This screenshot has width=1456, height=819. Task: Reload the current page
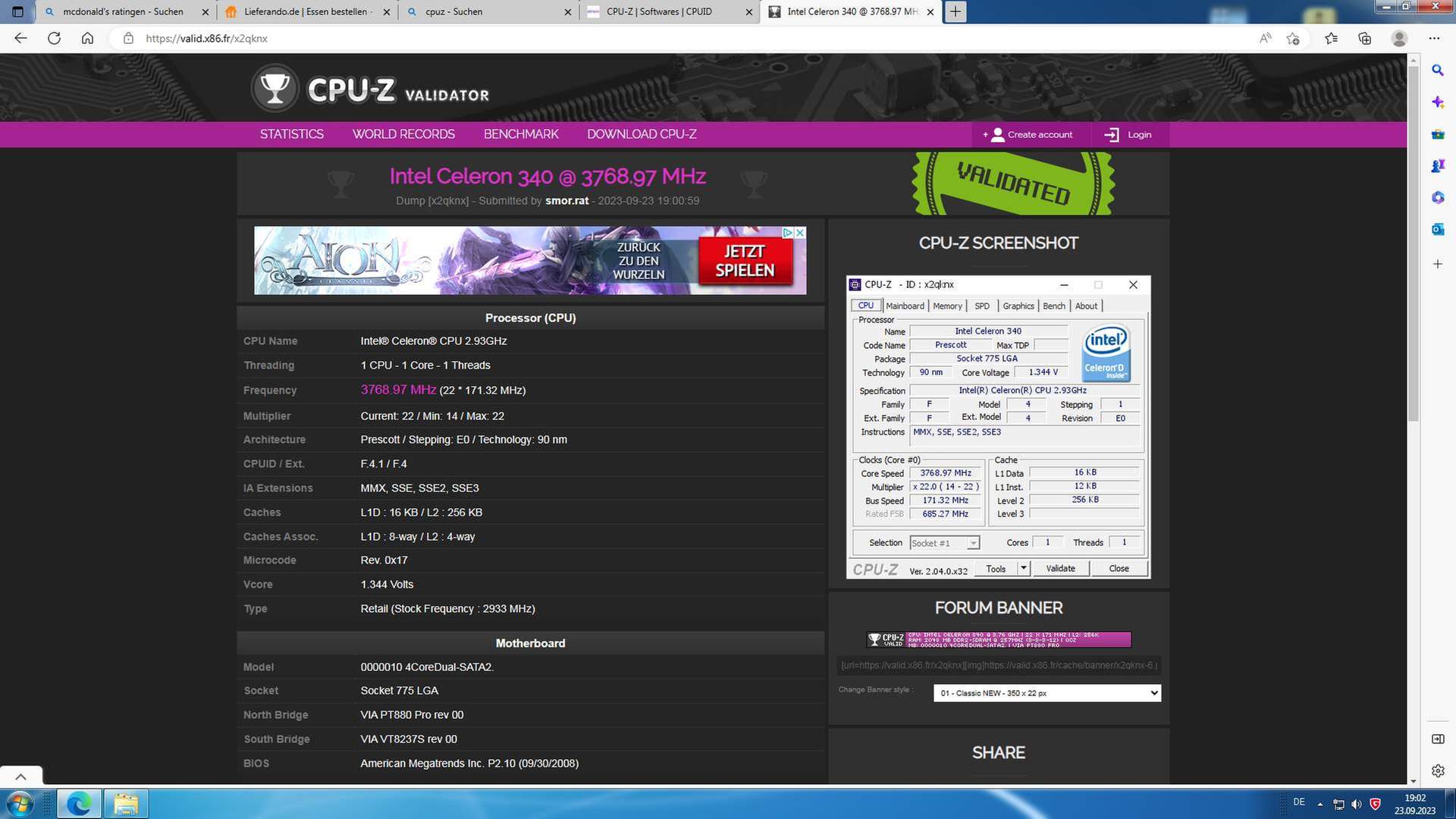tap(54, 38)
